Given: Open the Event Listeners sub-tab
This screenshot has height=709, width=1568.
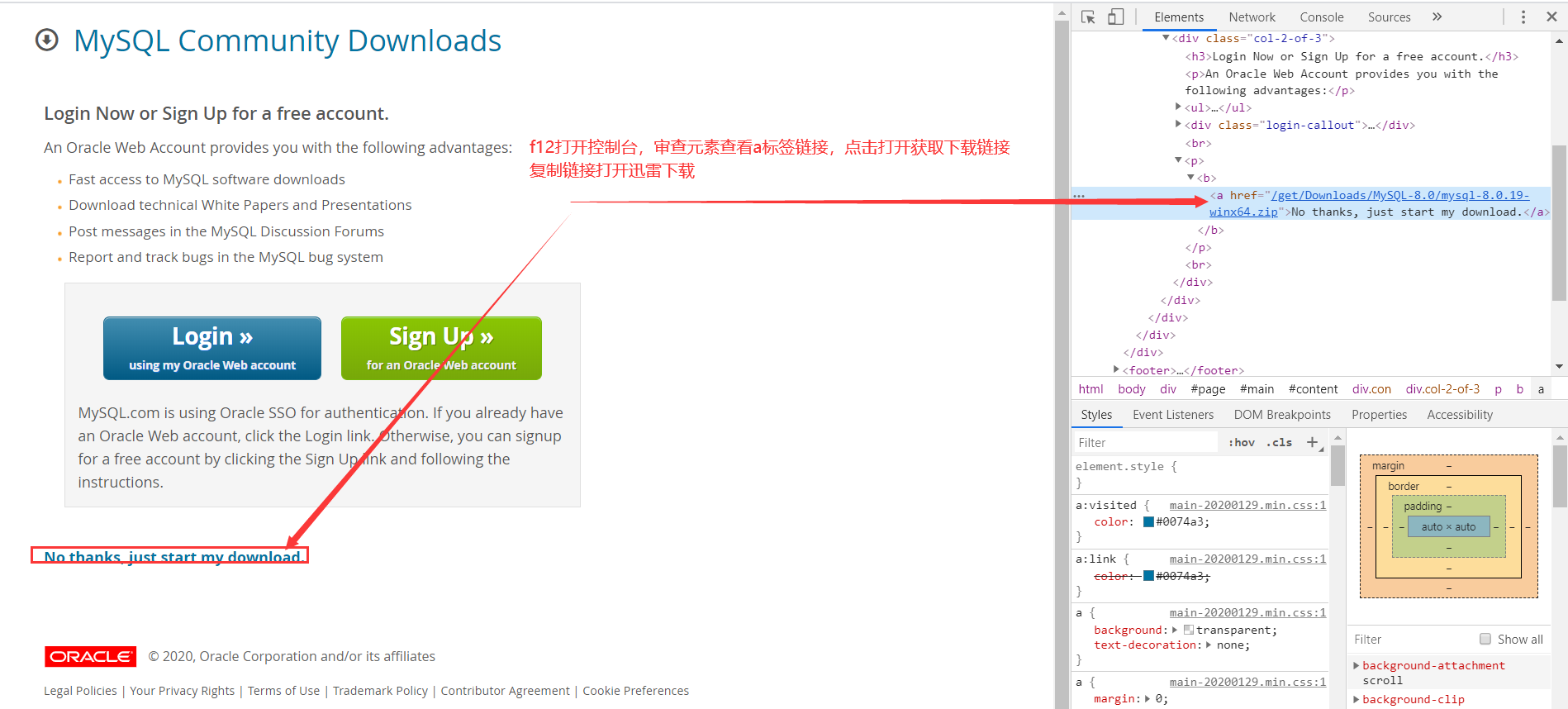Looking at the screenshot, I should click(x=1173, y=415).
